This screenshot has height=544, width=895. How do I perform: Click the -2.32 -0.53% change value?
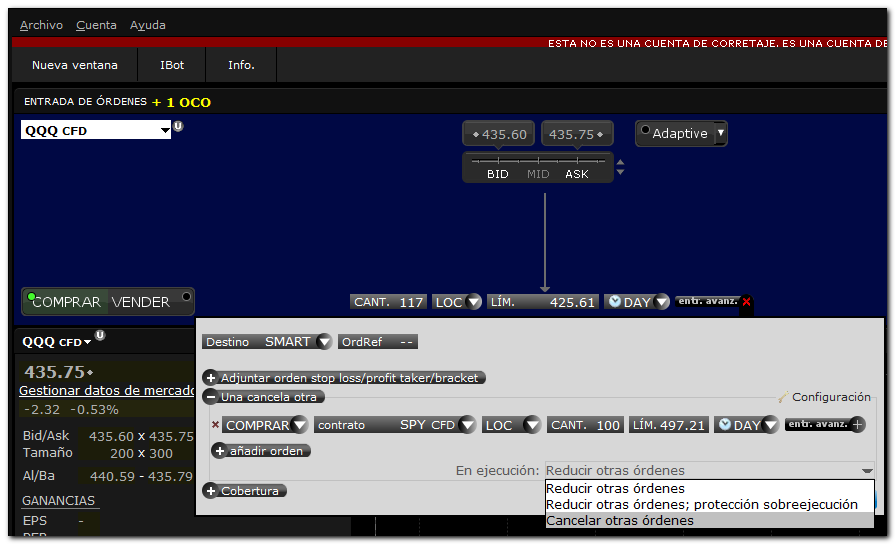point(71,410)
